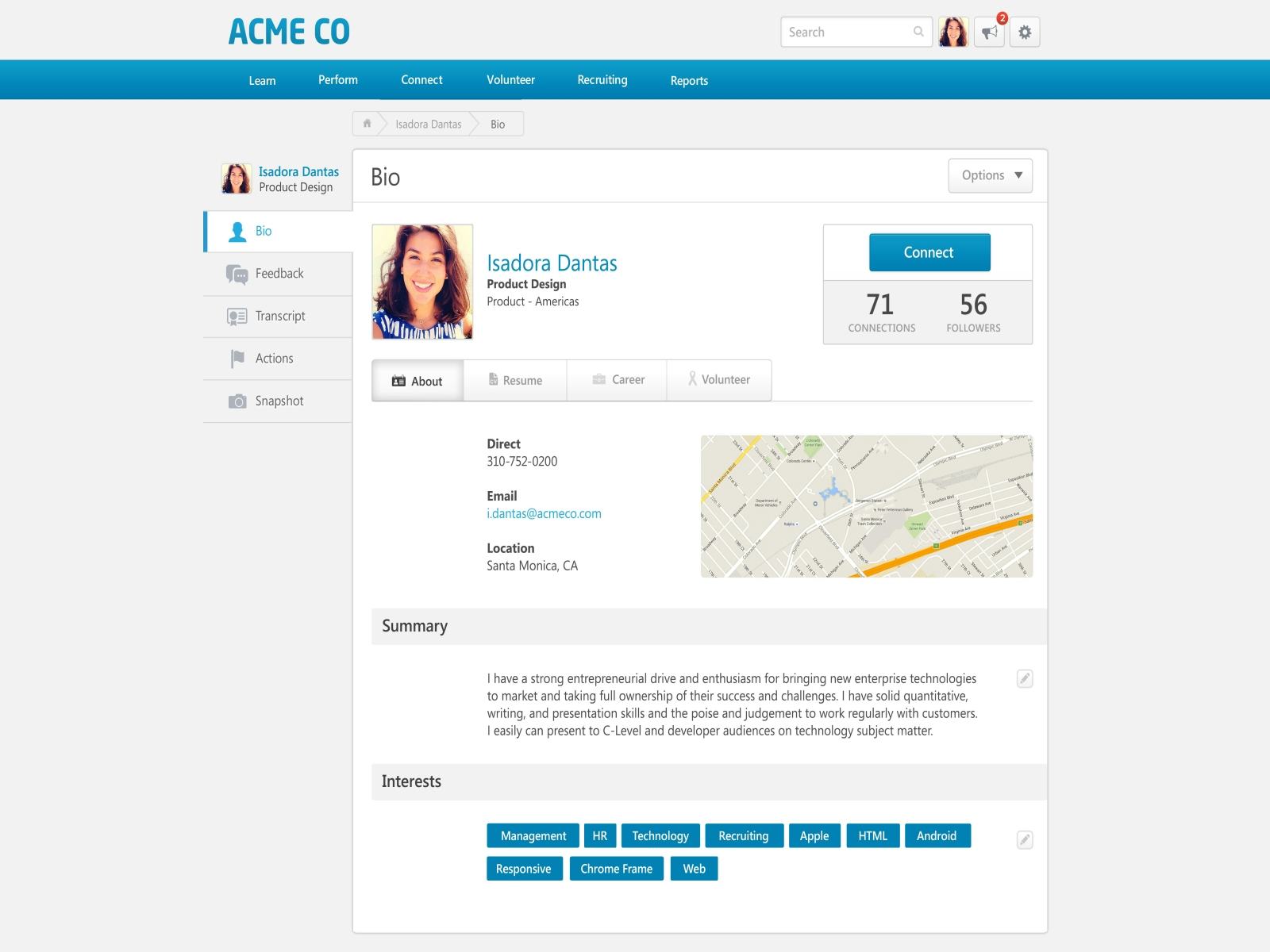Click inside the Search field
Screen dimensions: 1270x952
coord(841,32)
